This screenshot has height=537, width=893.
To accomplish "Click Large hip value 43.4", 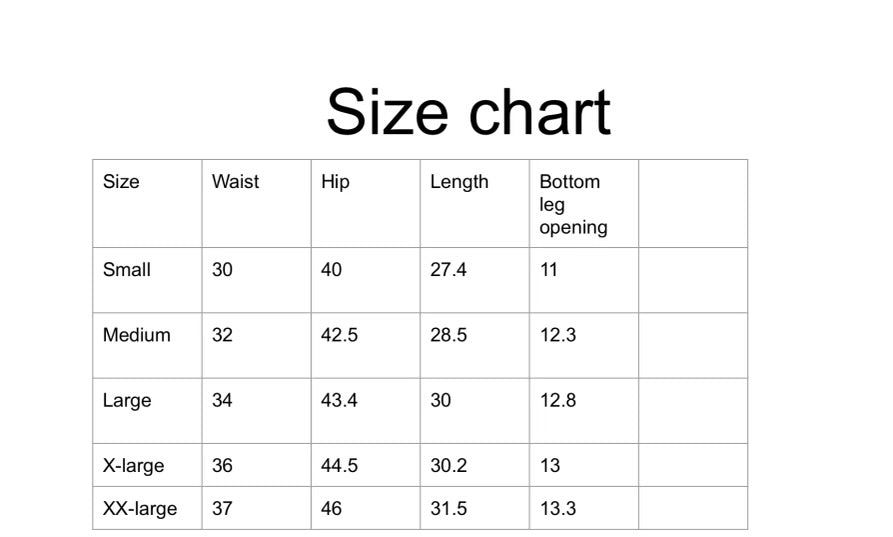I will pos(339,401).
